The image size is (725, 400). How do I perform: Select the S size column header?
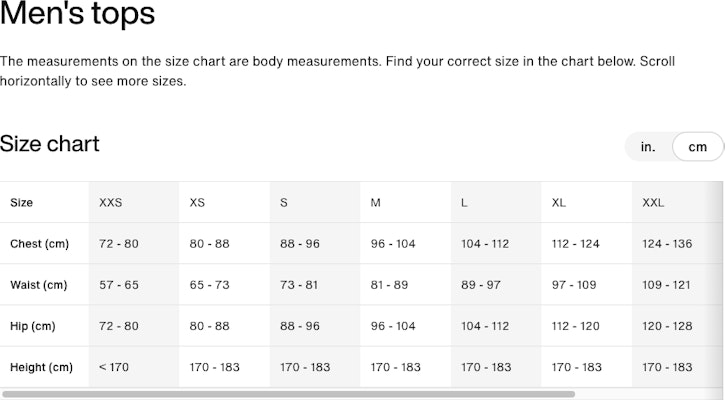point(284,203)
